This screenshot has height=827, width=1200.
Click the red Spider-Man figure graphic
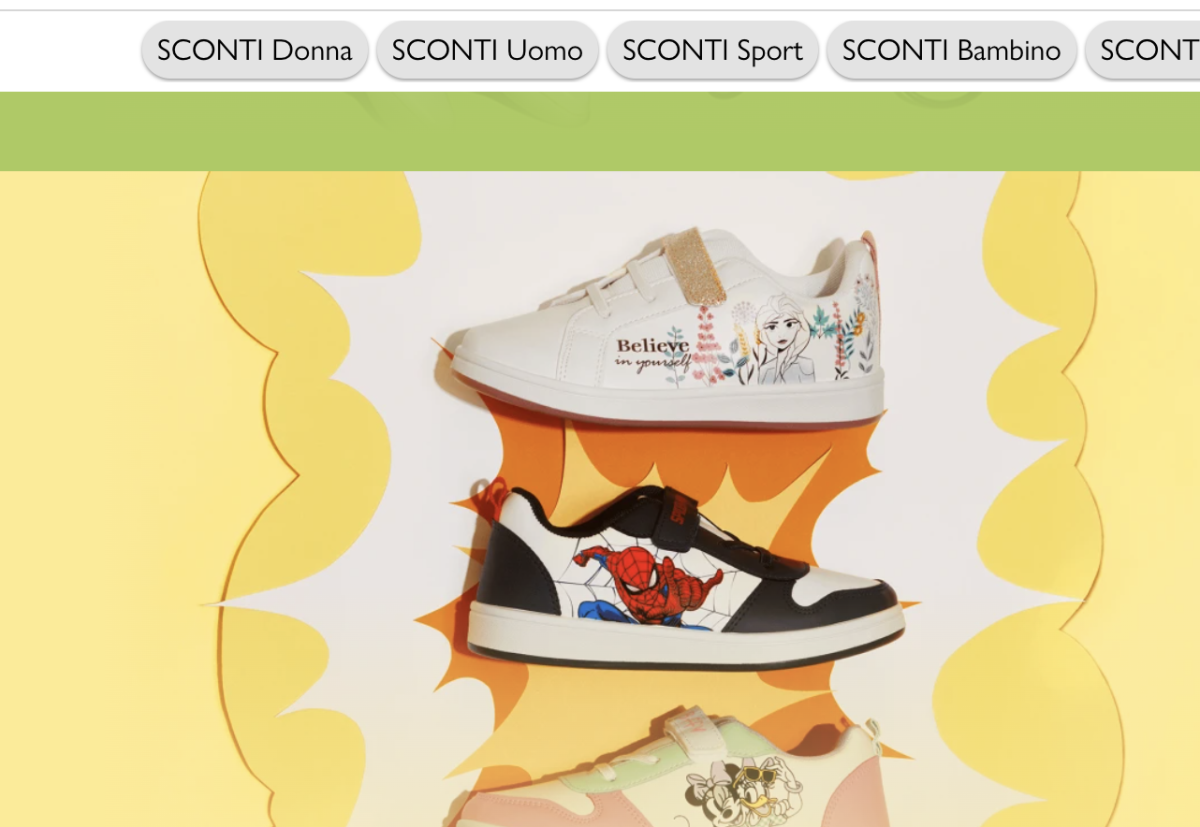click(x=650, y=584)
